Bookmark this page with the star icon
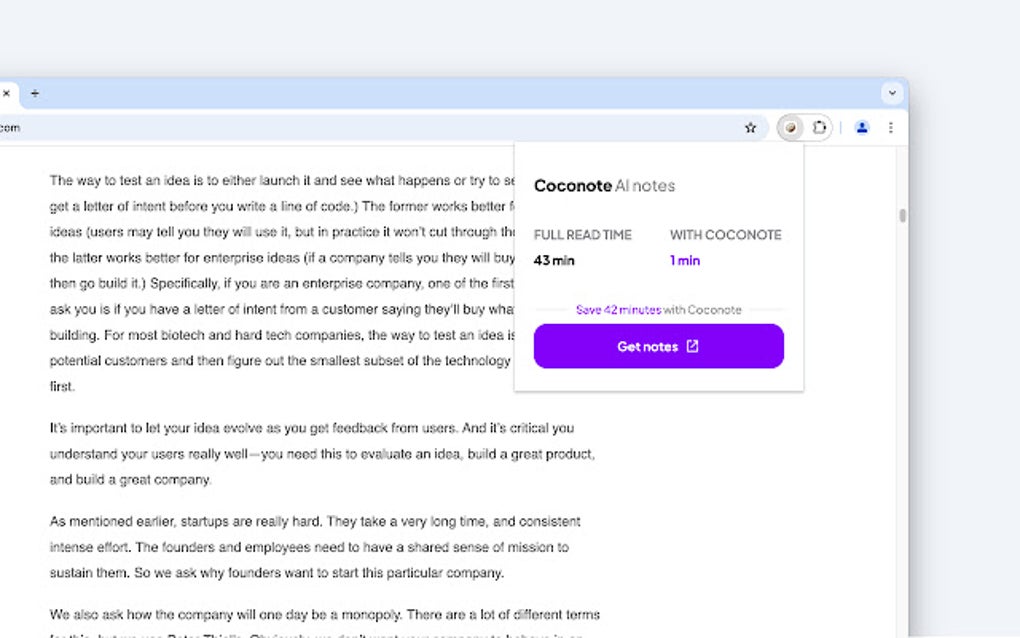The image size is (1020, 638). (x=750, y=127)
